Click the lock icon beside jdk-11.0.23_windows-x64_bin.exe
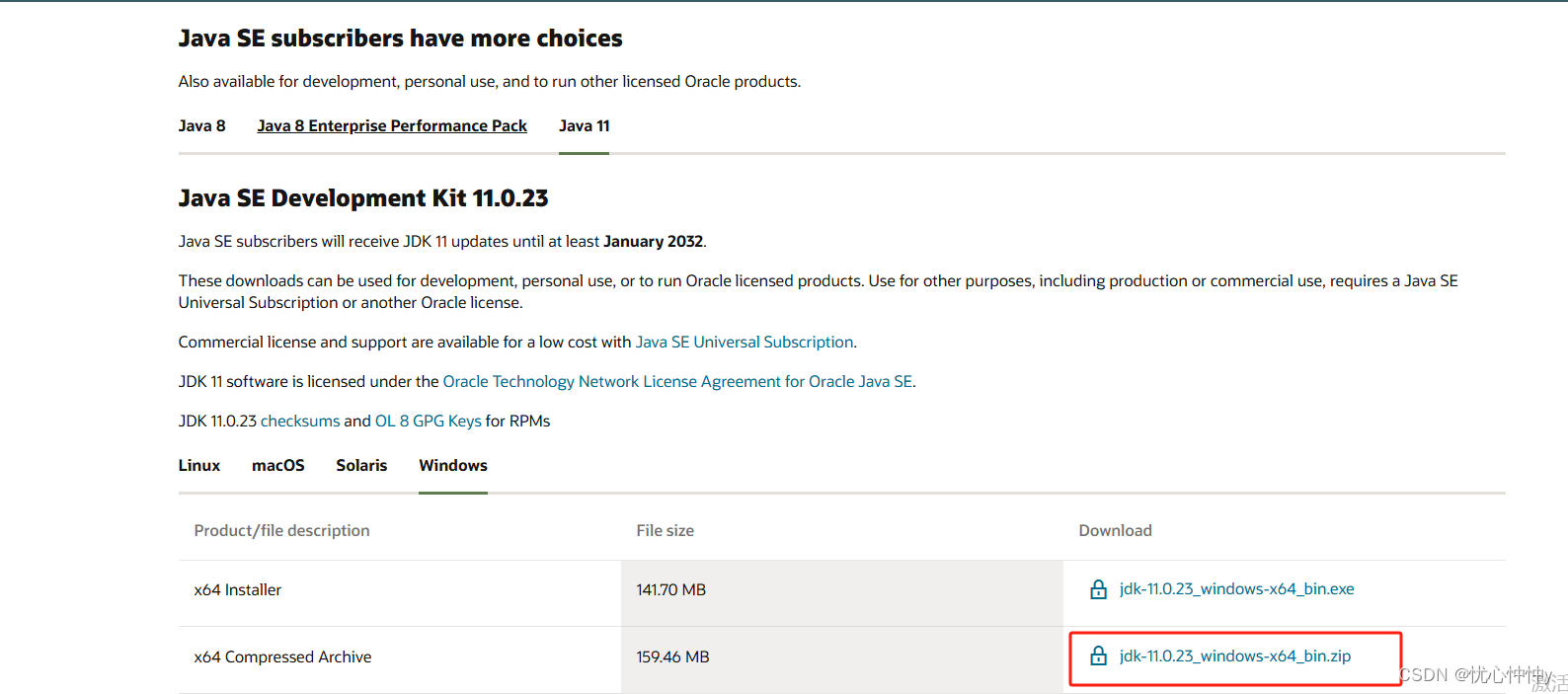 tap(1098, 589)
